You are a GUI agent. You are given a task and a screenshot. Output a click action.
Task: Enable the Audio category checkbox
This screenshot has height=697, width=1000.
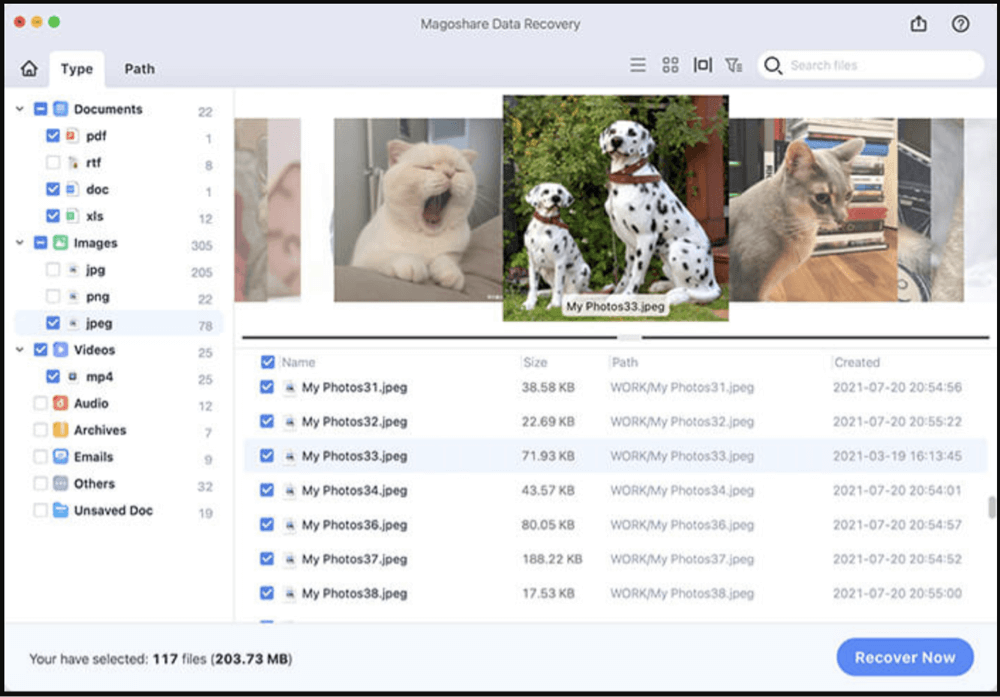[x=40, y=404]
